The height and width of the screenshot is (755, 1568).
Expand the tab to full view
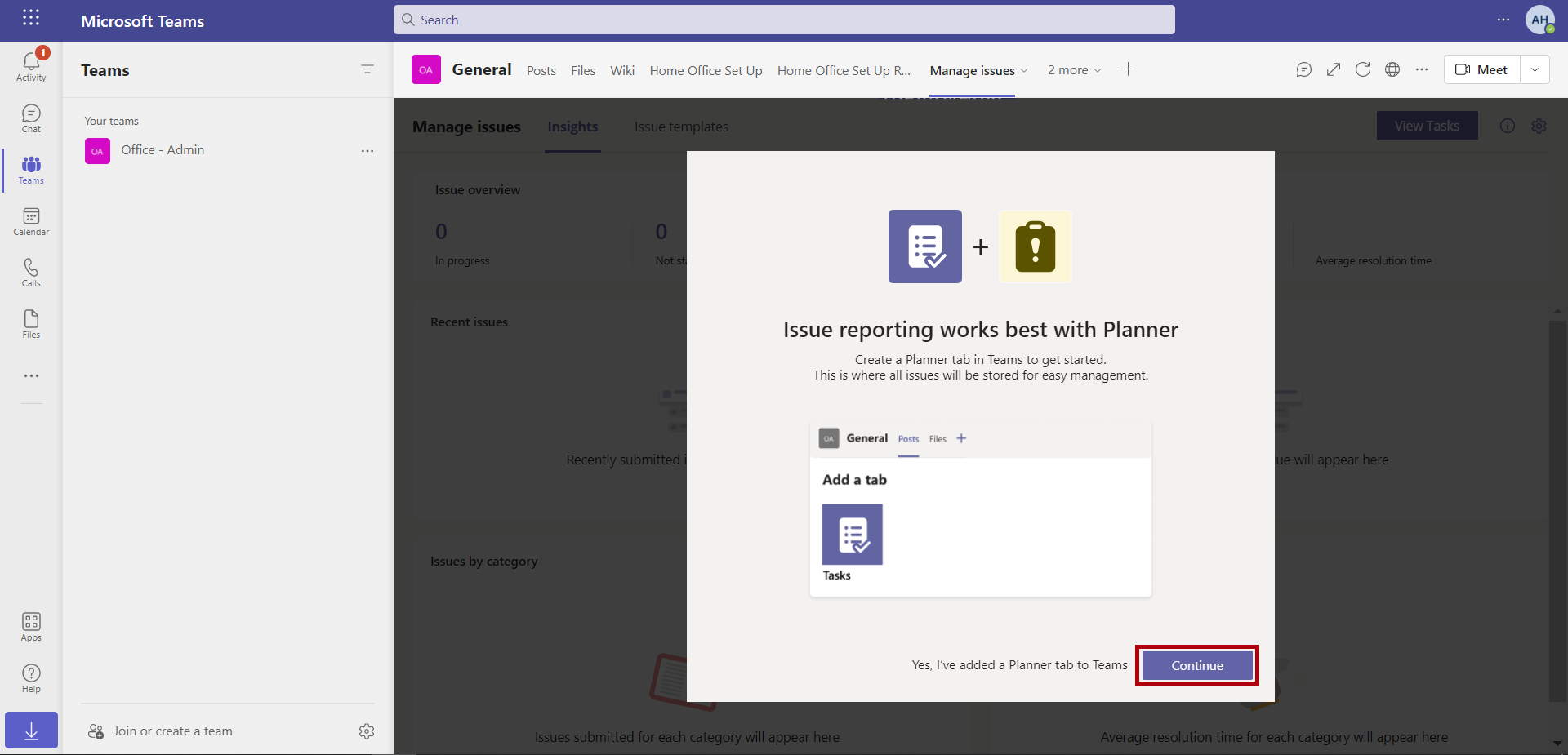[x=1334, y=69]
